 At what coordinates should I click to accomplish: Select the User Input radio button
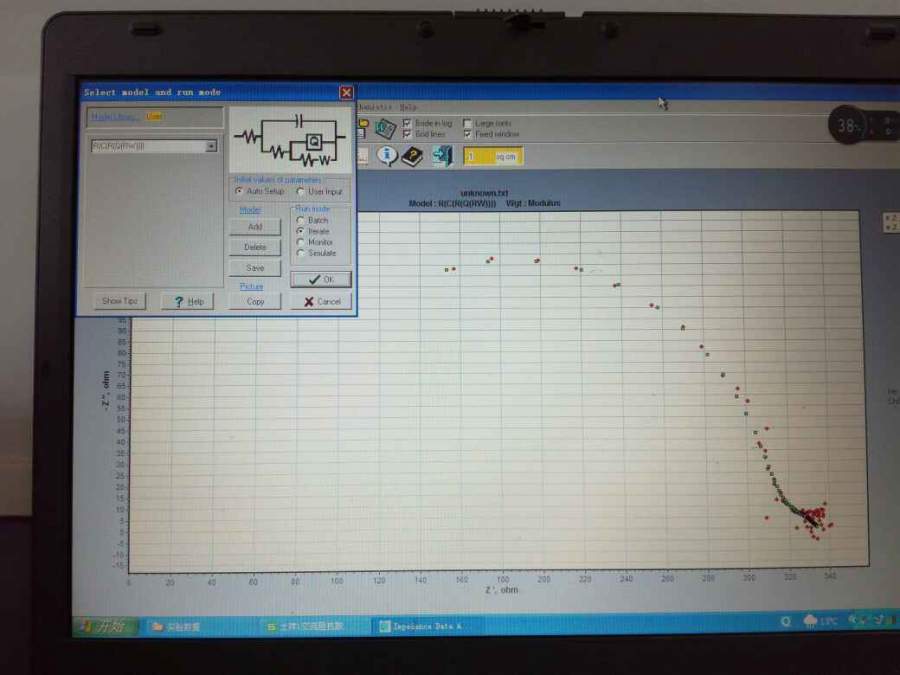(300, 191)
